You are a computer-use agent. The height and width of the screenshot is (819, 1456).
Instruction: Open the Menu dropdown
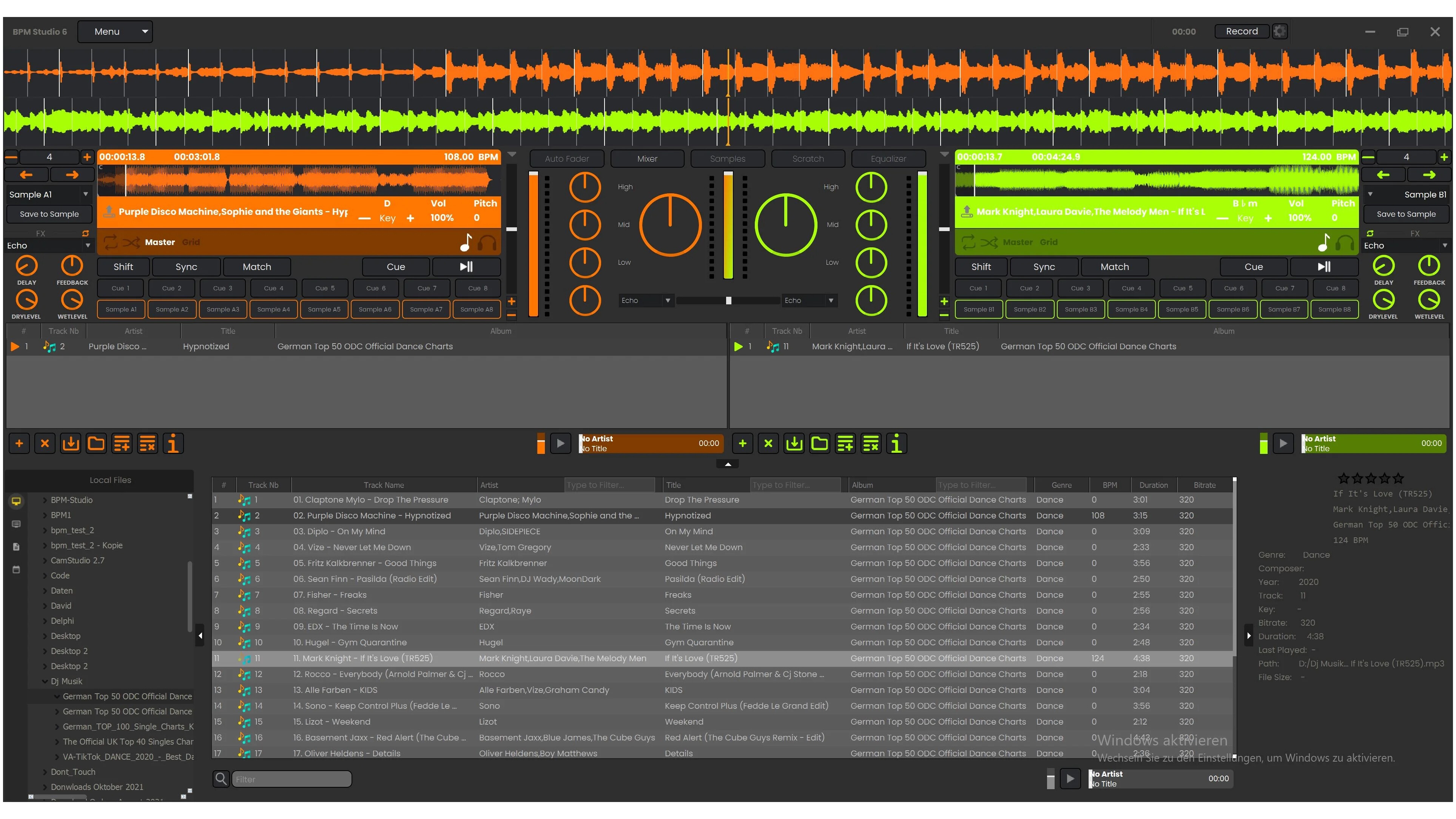[x=115, y=32]
